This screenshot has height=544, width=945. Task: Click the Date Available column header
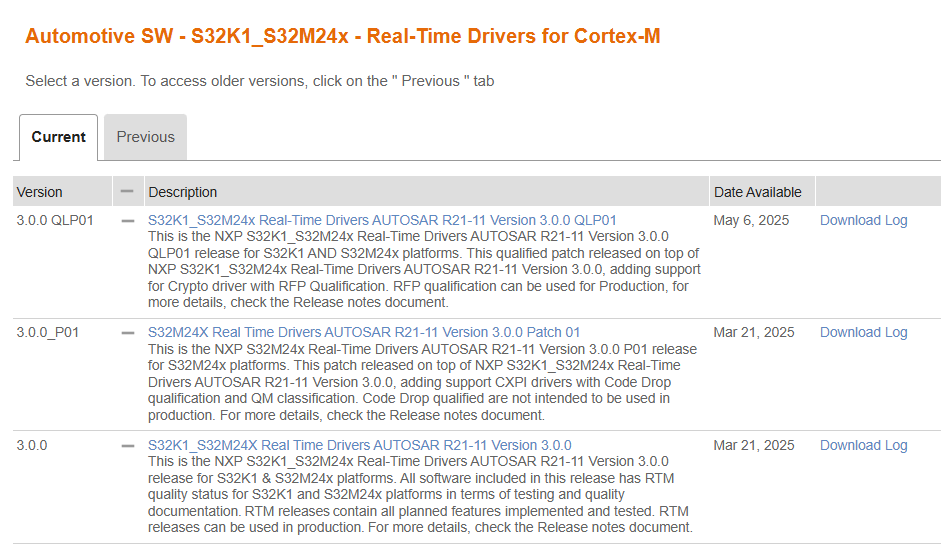(x=762, y=192)
